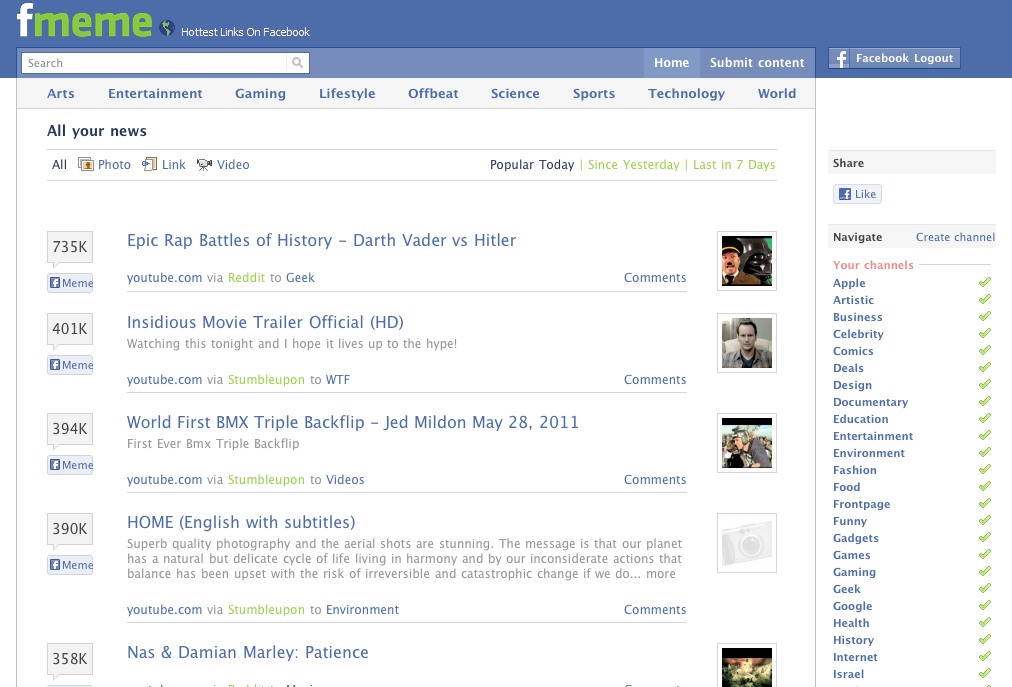
Task: Click the Environment channel link under HOME
Action: [x=362, y=610]
